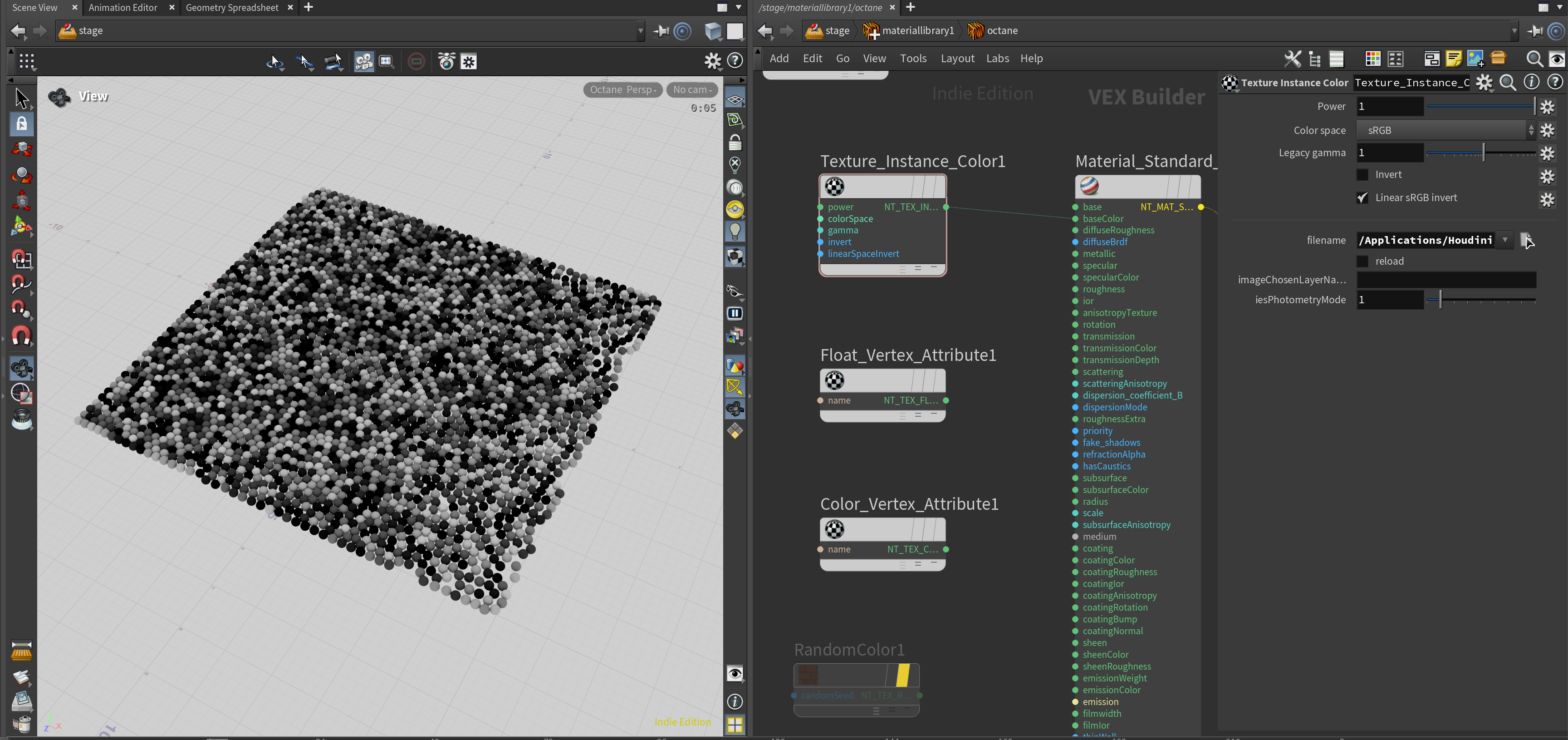
Task: Click the magnet snapping tool icon
Action: click(21, 336)
